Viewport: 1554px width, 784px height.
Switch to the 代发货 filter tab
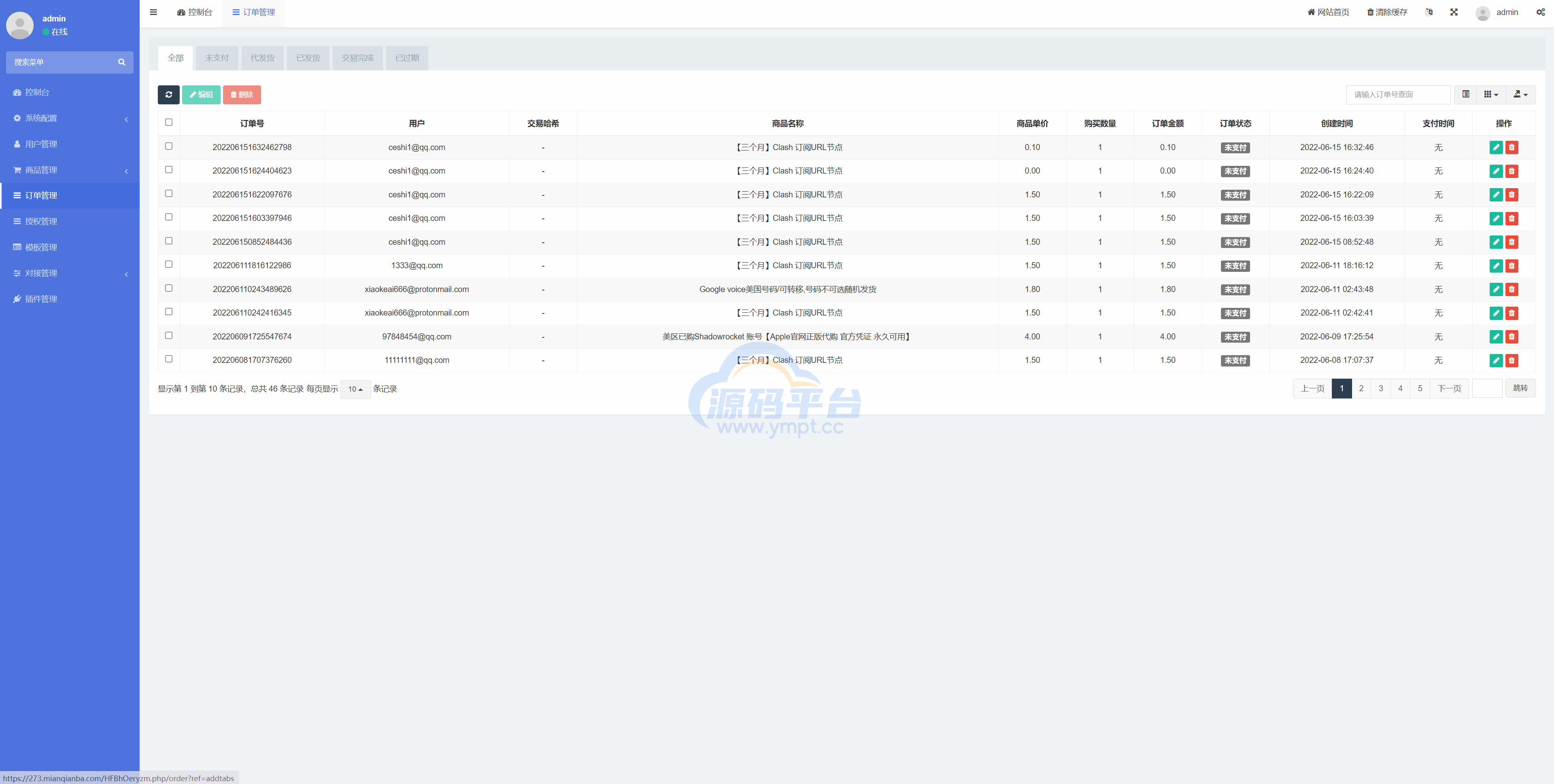tap(262, 58)
